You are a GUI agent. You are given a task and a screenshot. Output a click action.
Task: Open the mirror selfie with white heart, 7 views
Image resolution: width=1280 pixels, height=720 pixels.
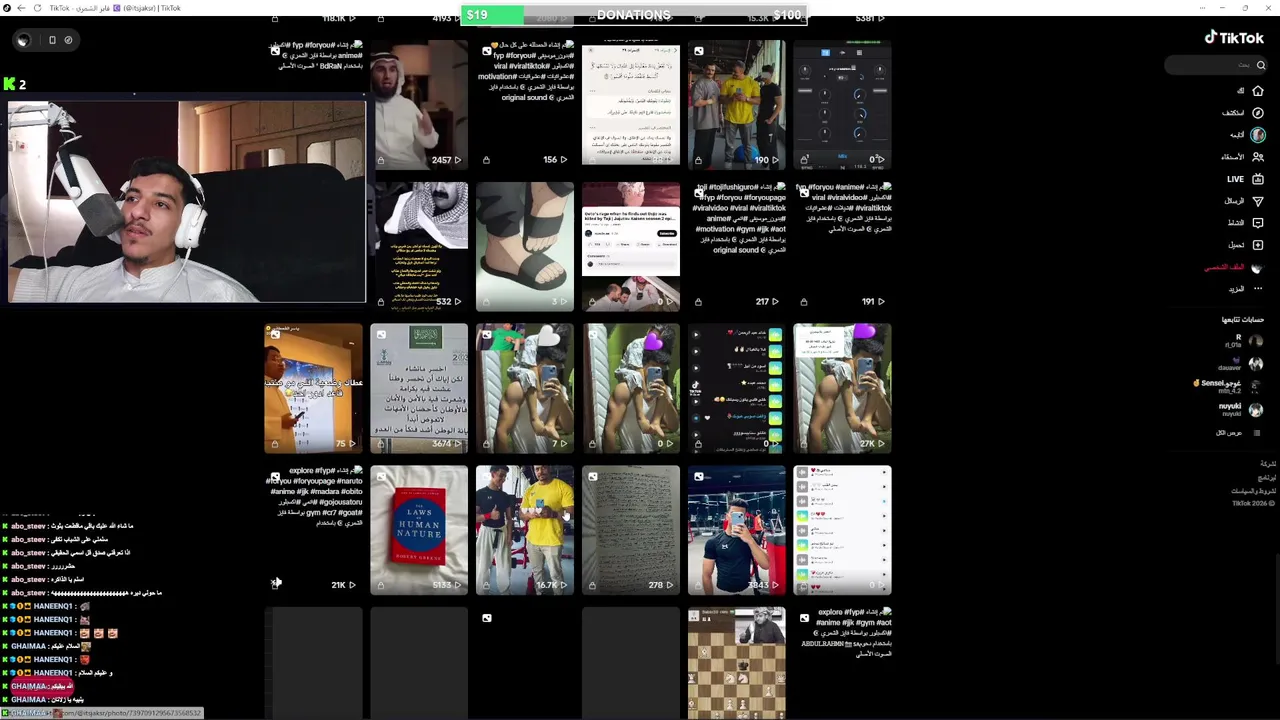[x=525, y=388]
